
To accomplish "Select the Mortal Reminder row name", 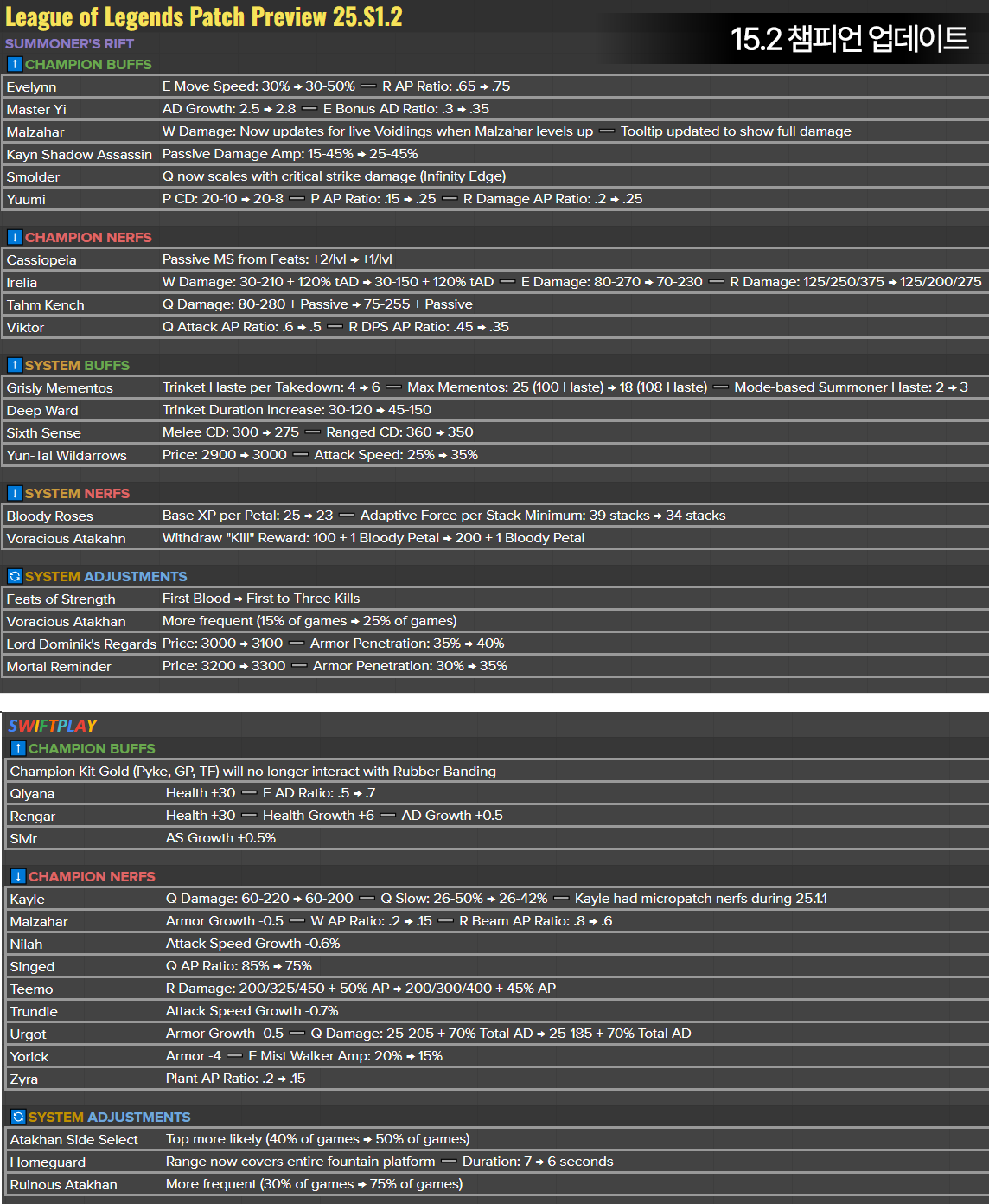I will [x=59, y=666].
